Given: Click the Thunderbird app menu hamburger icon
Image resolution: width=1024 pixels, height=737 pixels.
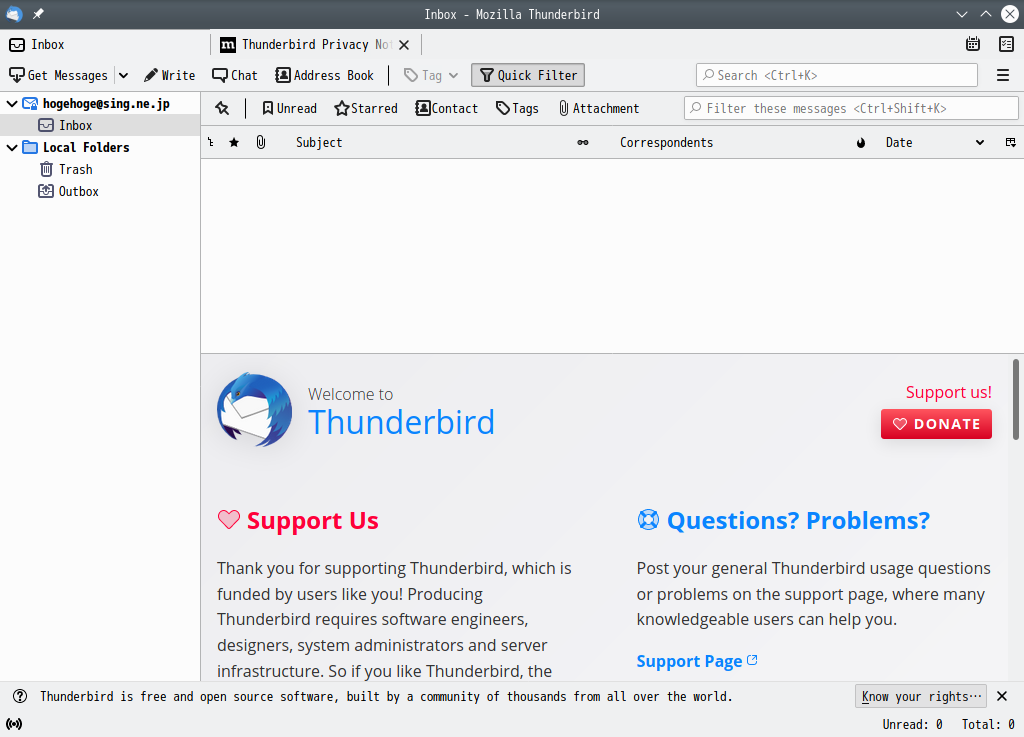Looking at the screenshot, I should point(1003,75).
